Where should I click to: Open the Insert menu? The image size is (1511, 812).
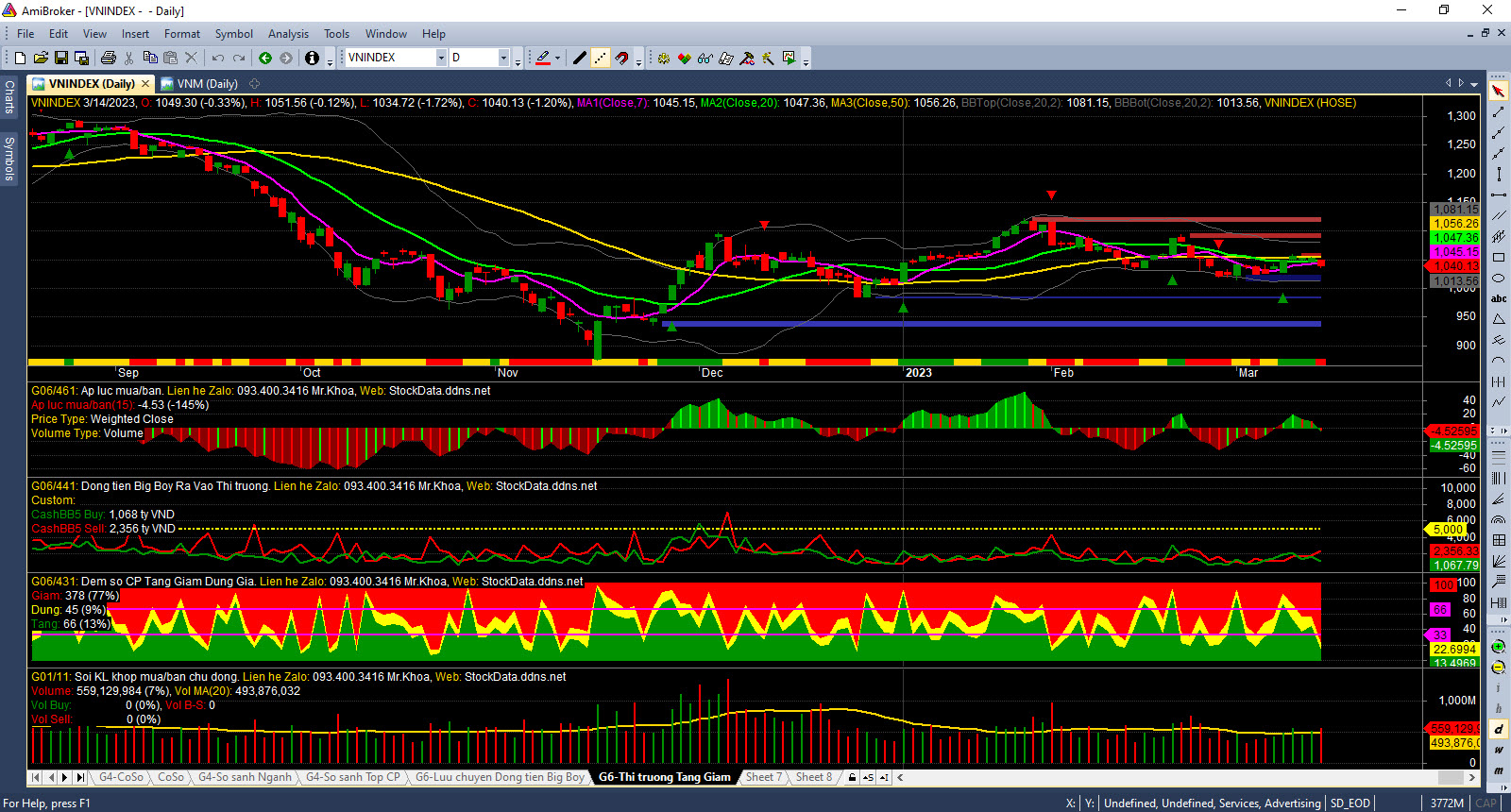click(x=135, y=33)
